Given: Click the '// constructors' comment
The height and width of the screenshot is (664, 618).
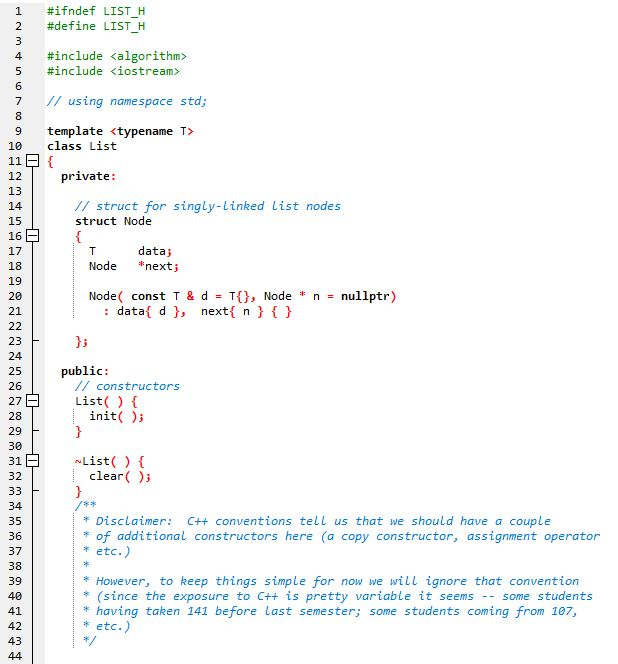Looking at the screenshot, I should point(127,386).
